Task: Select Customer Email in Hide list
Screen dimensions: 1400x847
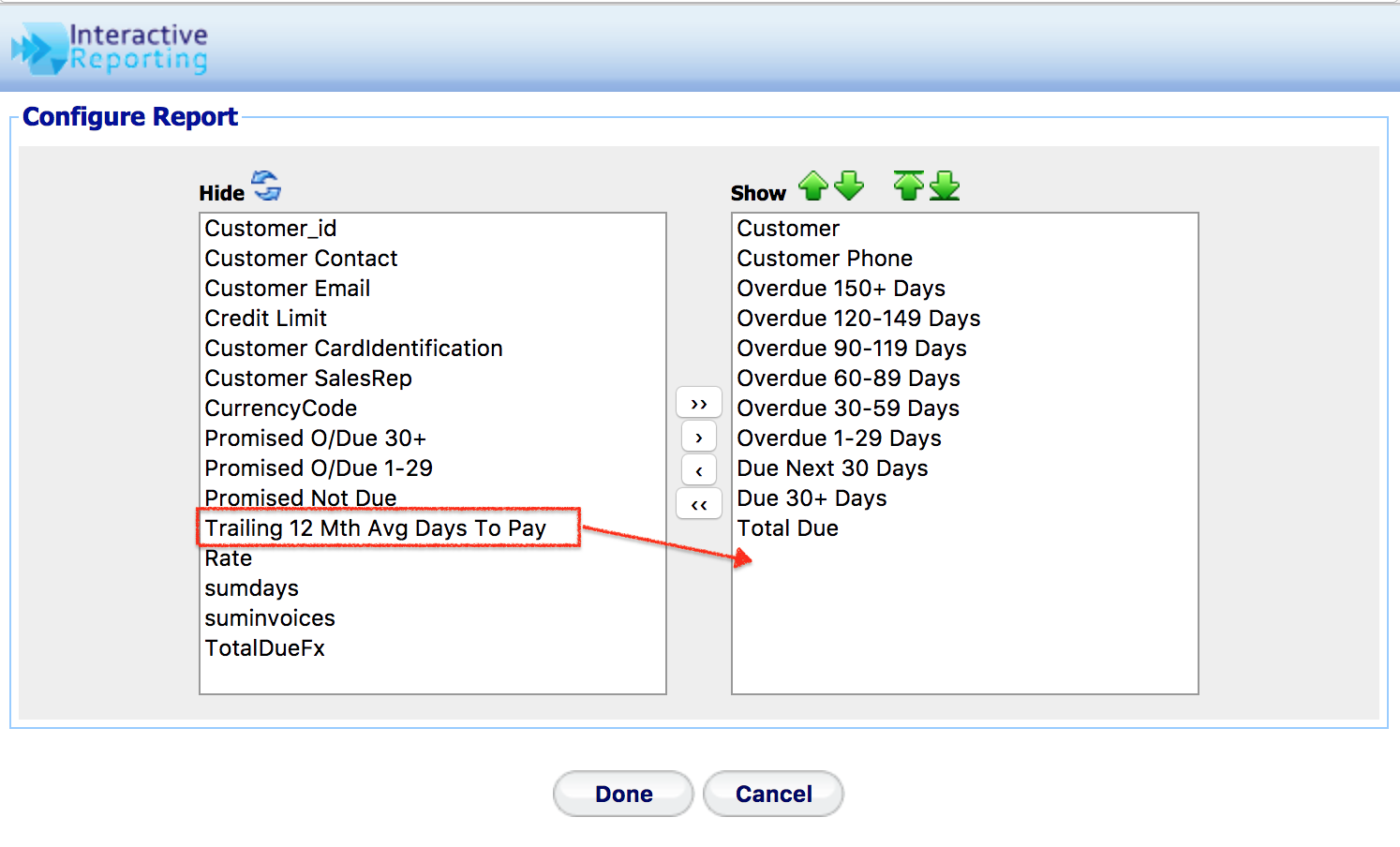Action: click(x=433, y=289)
